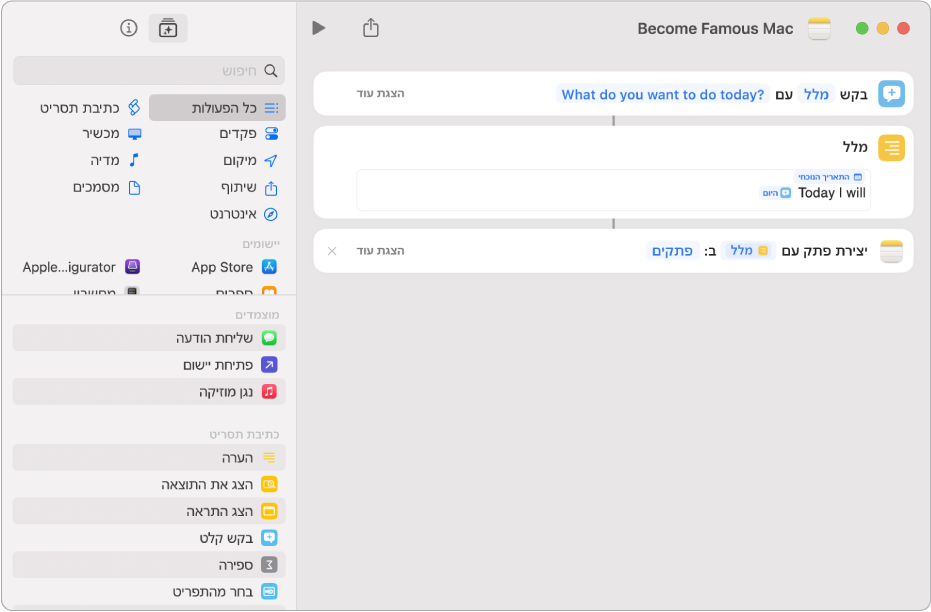Click the מוצמדים section header

click(257, 315)
